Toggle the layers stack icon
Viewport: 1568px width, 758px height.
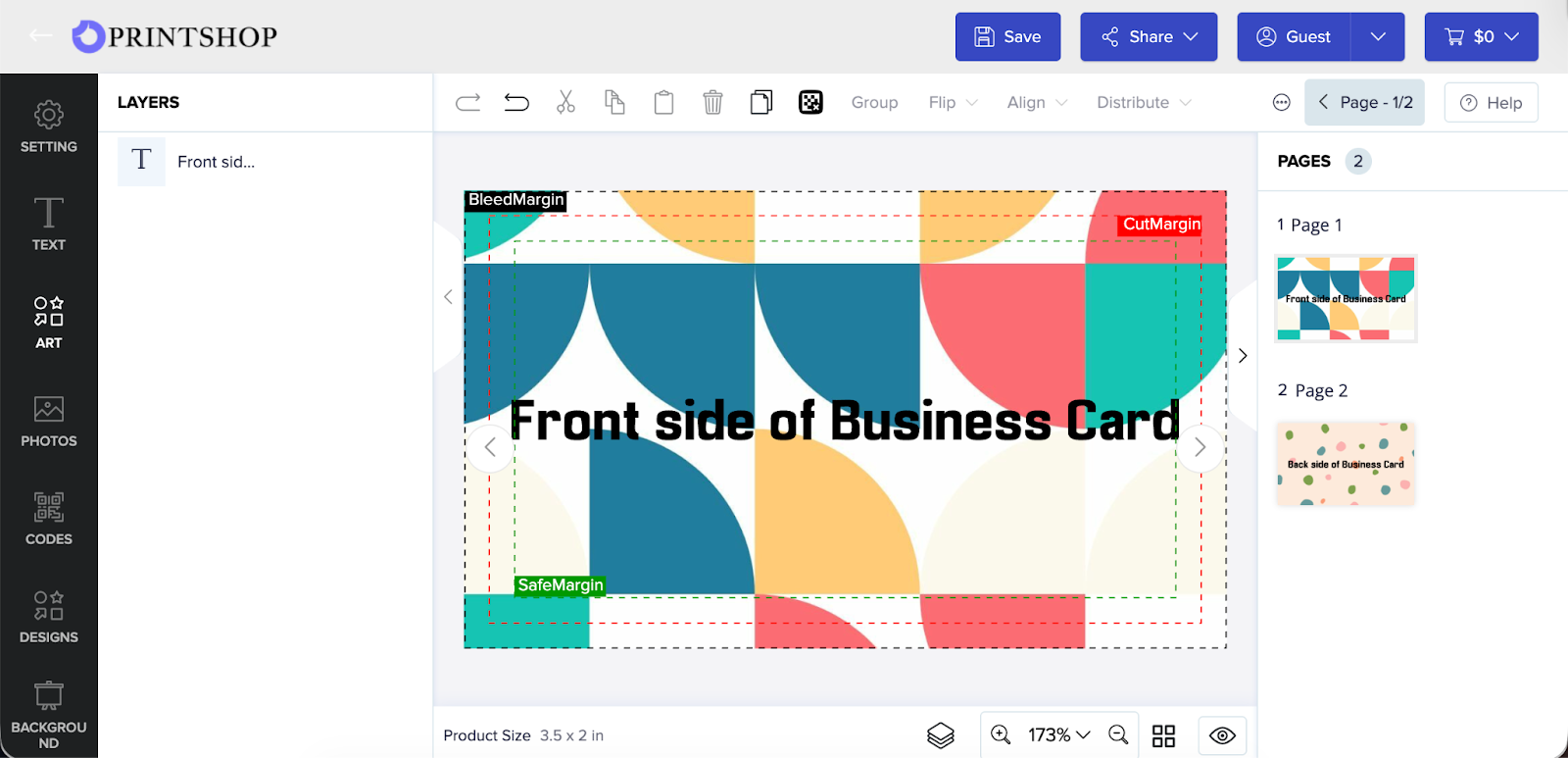coord(940,735)
